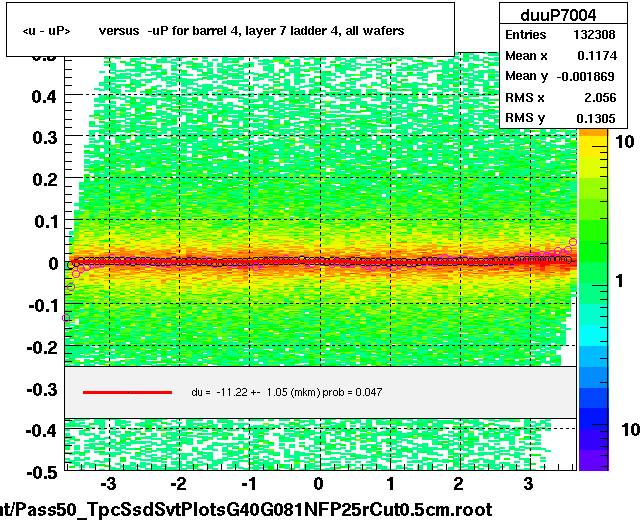
Task: Click the y-axis label -0.5
Action: click(42, 473)
